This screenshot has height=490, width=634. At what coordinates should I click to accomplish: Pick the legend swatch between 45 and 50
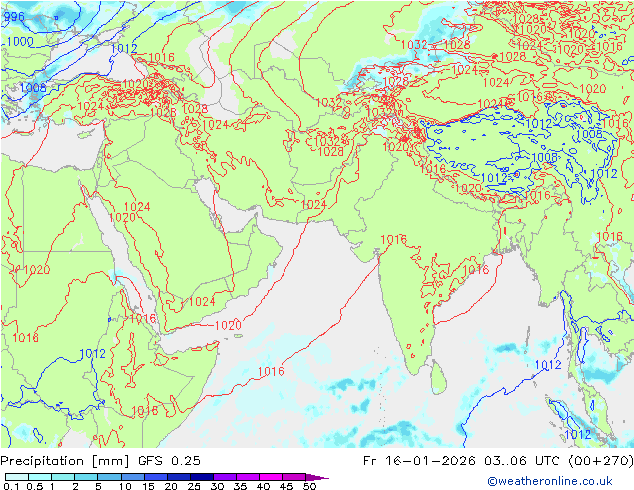pyautogui.click(x=294, y=477)
